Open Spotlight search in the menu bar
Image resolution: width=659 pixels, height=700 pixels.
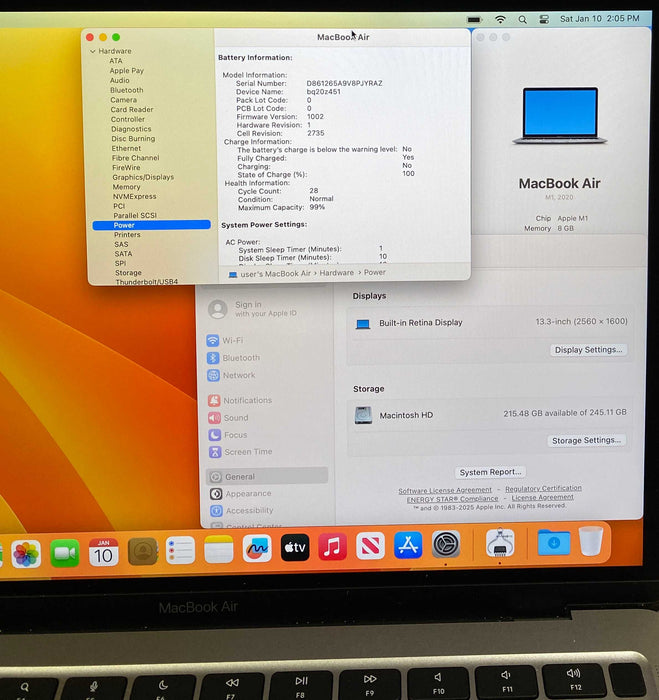(x=522, y=20)
